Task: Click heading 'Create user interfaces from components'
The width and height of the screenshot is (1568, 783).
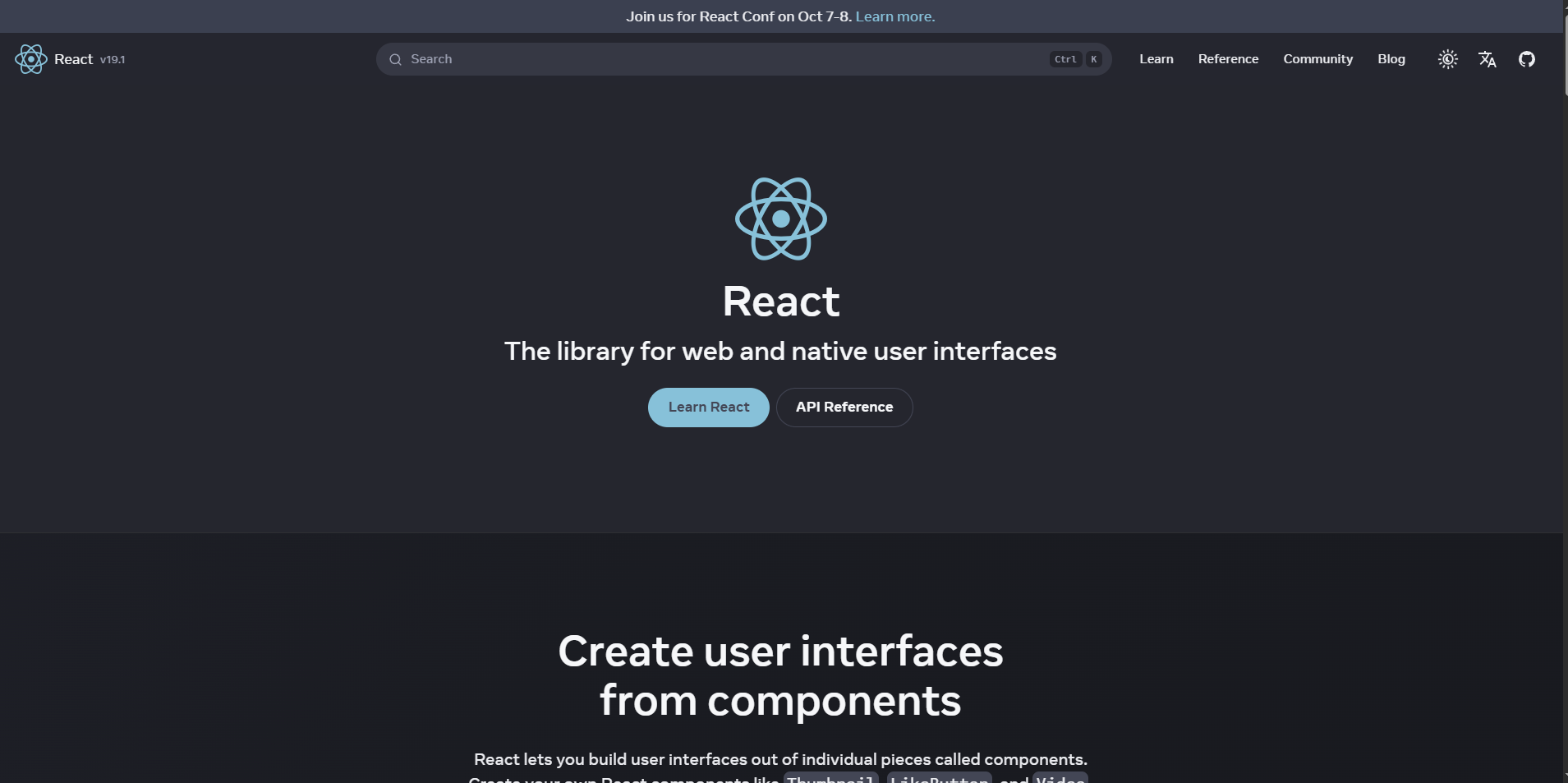Action: (x=780, y=675)
